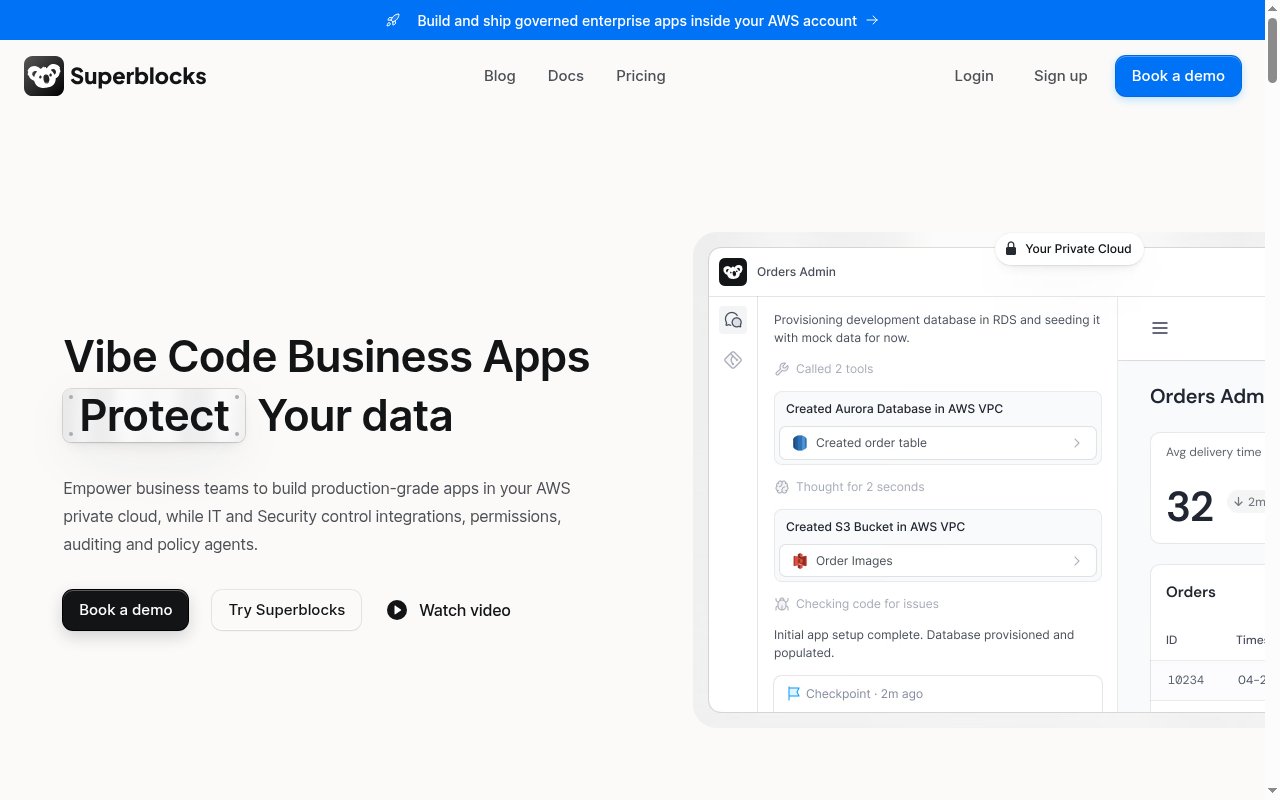Go to the Pricing page

coord(641,76)
